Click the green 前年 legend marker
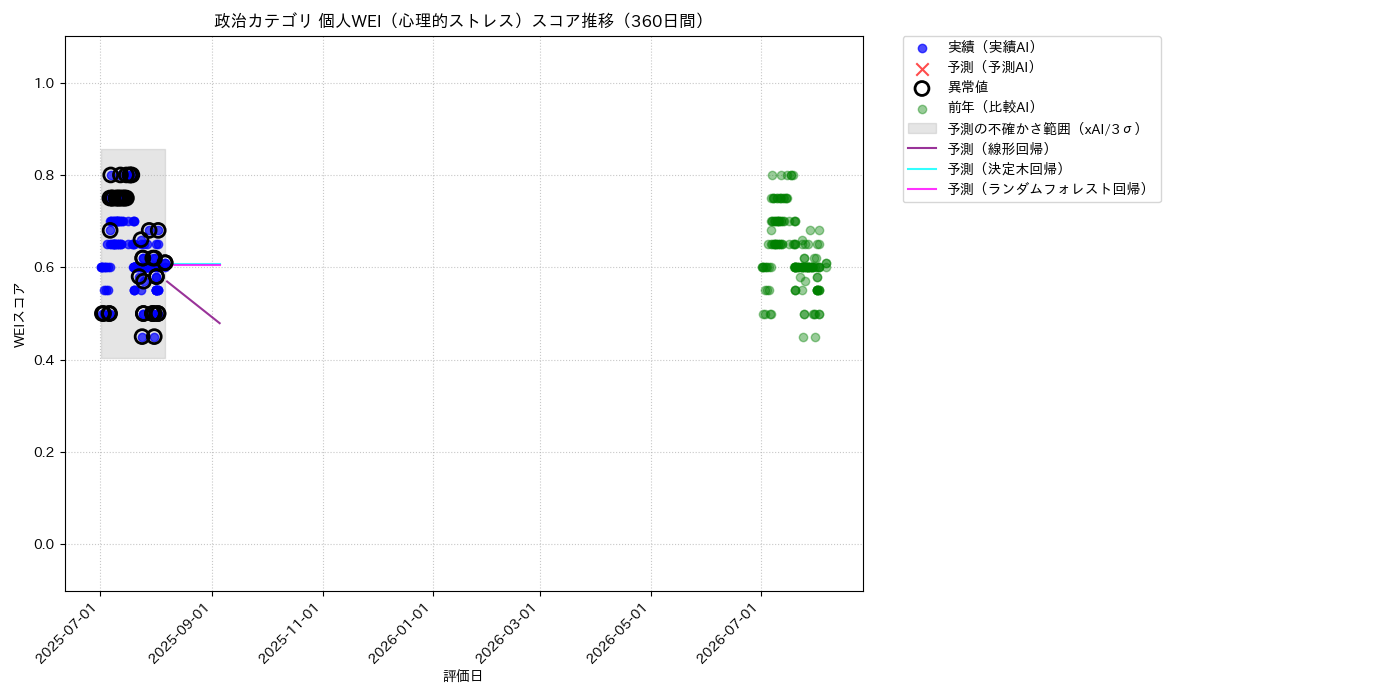 [x=922, y=109]
